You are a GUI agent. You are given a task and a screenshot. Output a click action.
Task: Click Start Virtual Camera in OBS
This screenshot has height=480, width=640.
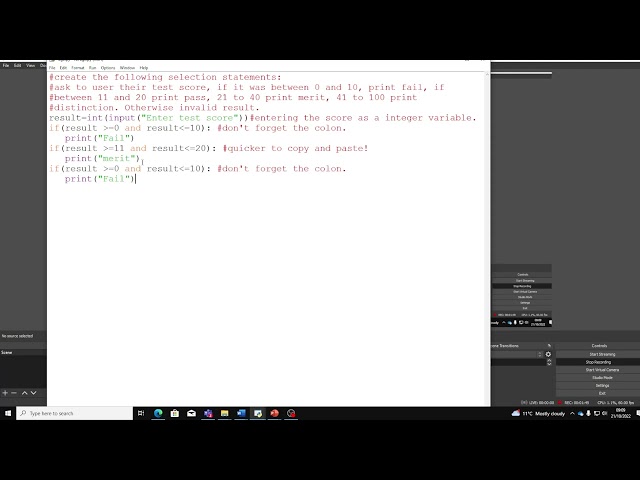602,370
